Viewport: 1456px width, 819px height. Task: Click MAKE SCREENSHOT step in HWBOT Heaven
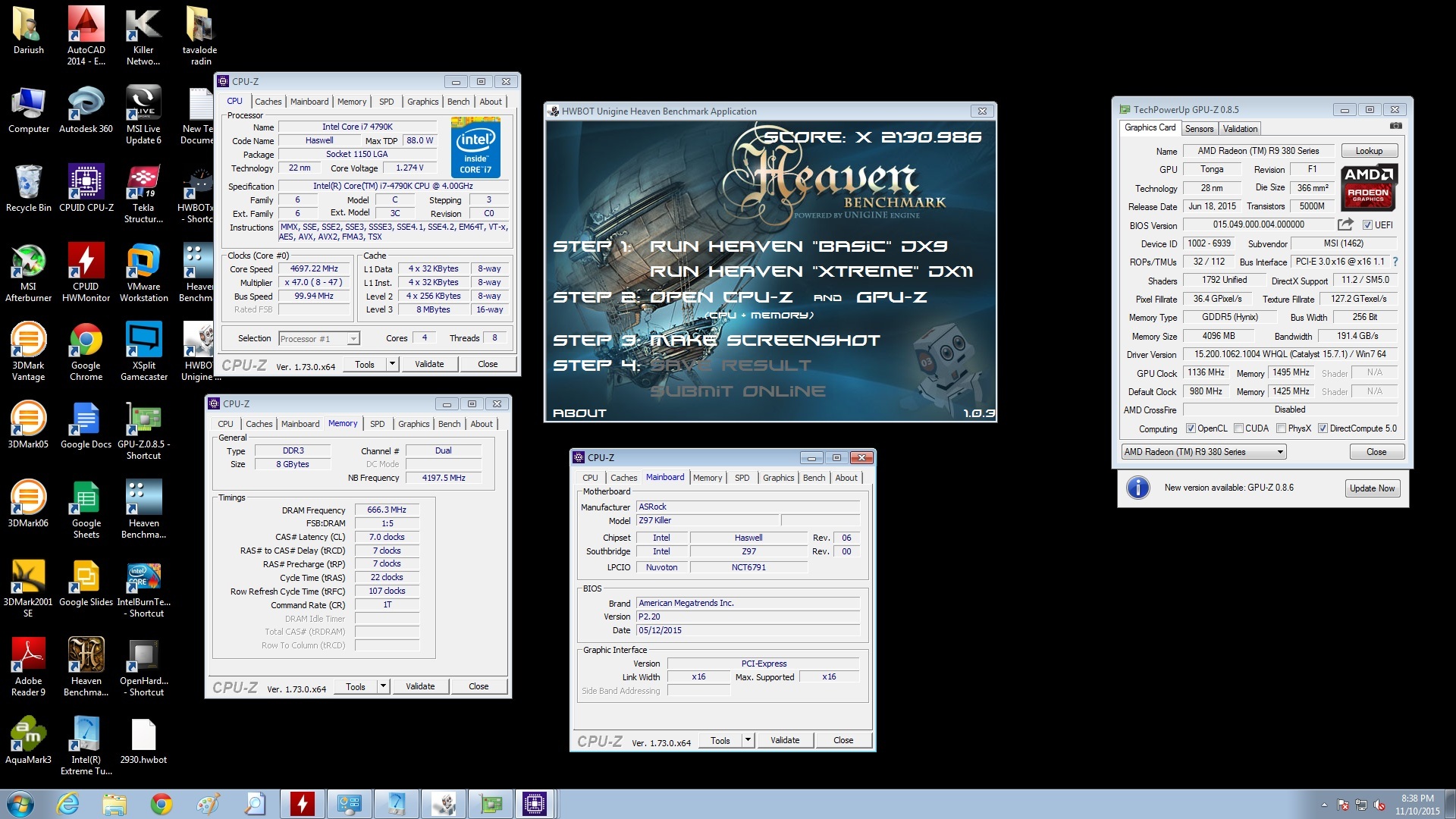click(764, 340)
